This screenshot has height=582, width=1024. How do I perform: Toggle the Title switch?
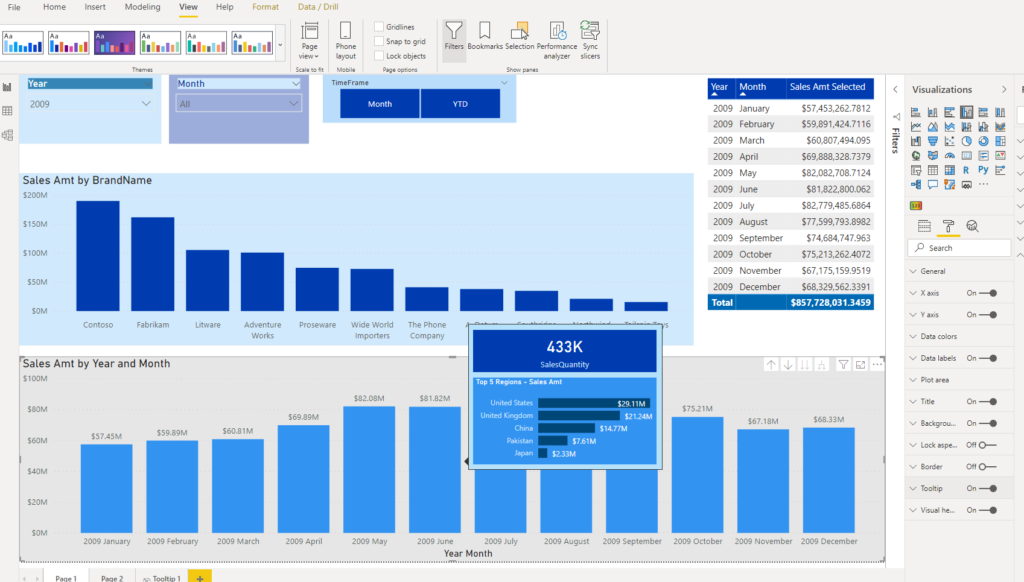[990, 401]
